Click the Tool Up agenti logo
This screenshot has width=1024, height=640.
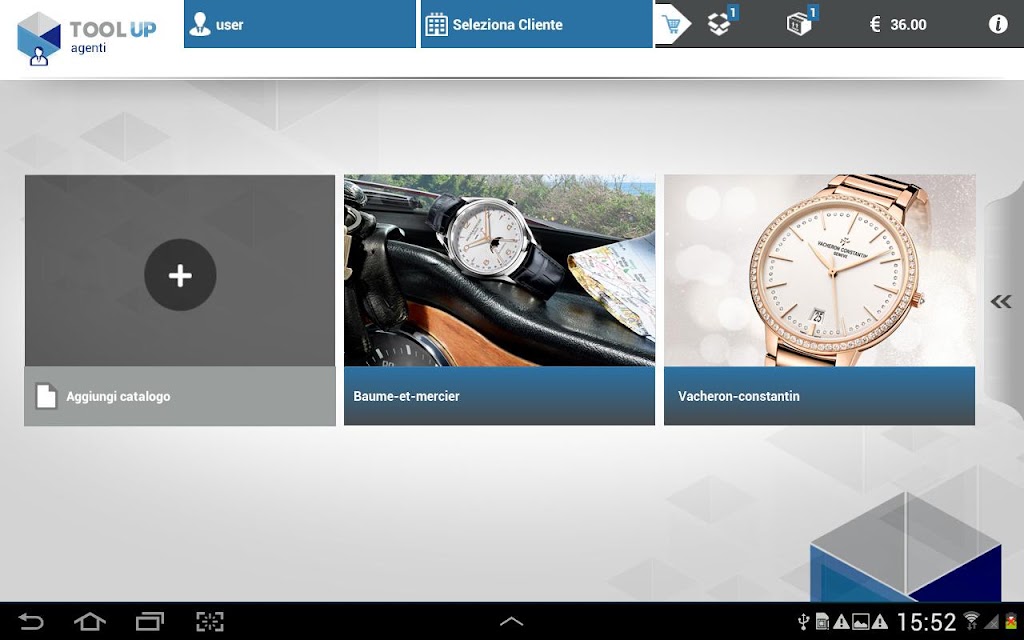[87, 39]
